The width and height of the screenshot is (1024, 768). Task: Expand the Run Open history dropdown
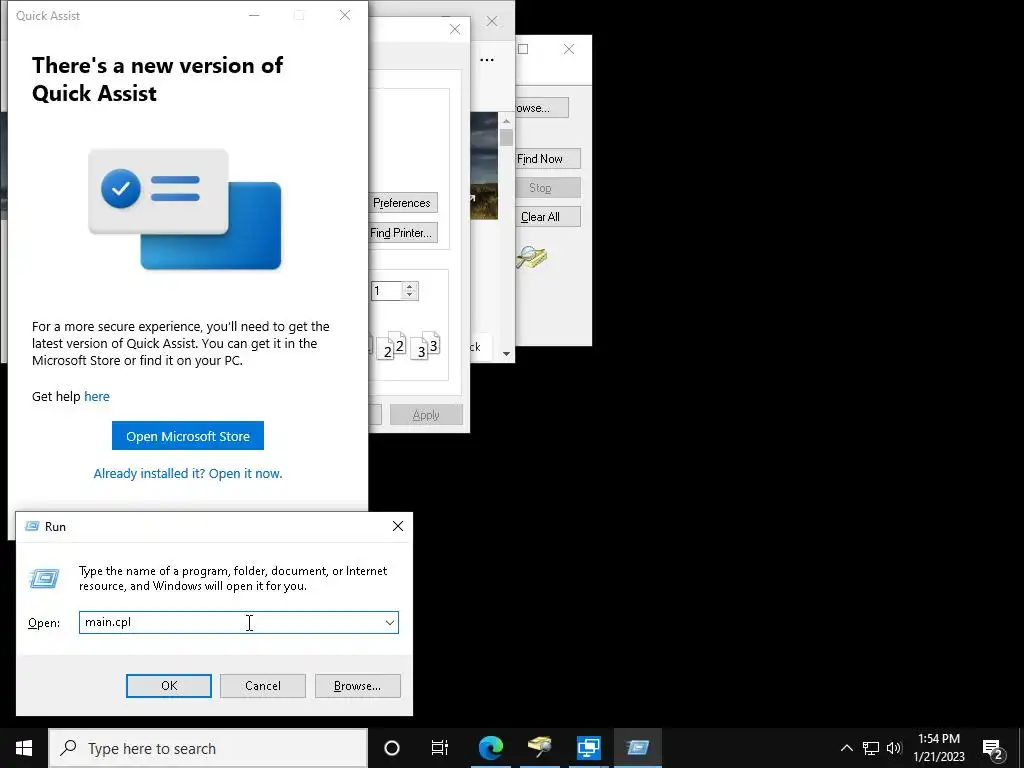point(389,622)
